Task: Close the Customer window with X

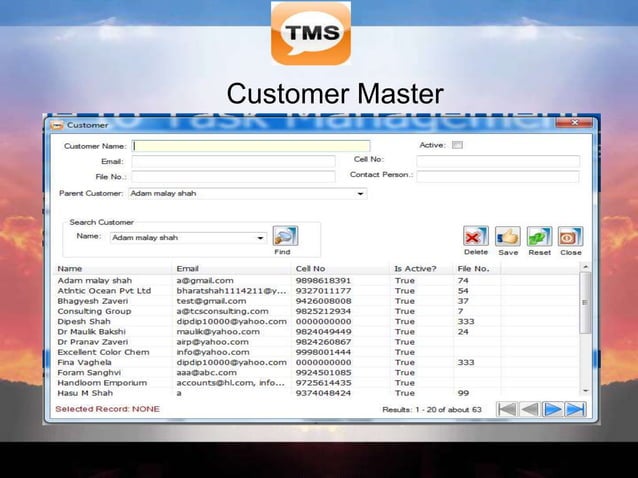Action: [x=574, y=122]
